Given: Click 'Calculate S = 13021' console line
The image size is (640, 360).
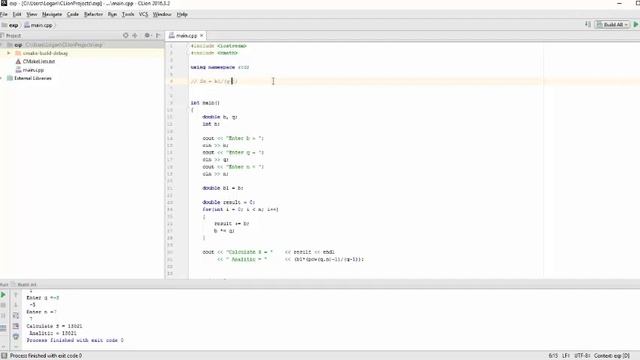Looking at the screenshot, I should pyautogui.click(x=54, y=327).
